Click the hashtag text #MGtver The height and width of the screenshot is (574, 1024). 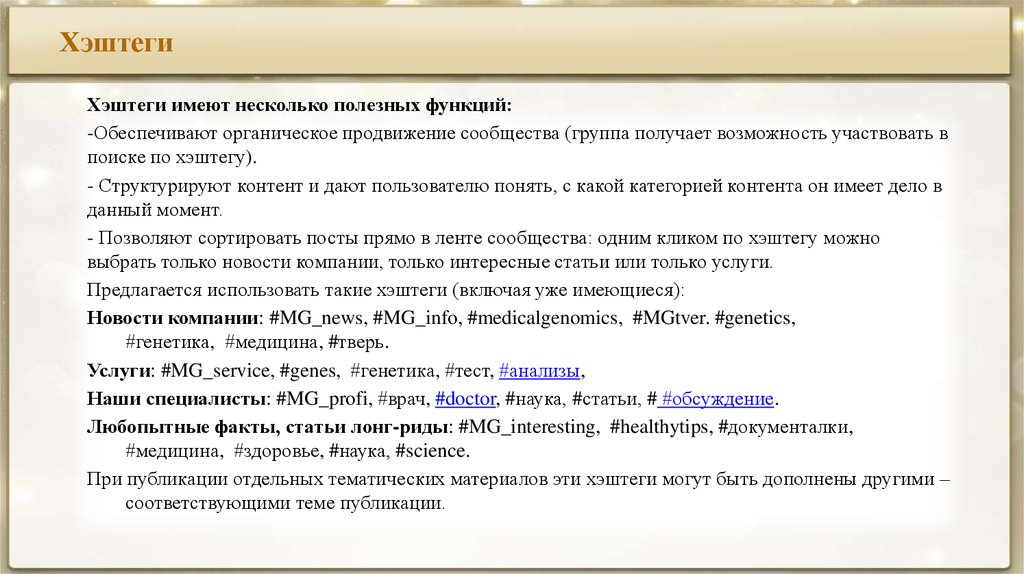click(x=669, y=318)
